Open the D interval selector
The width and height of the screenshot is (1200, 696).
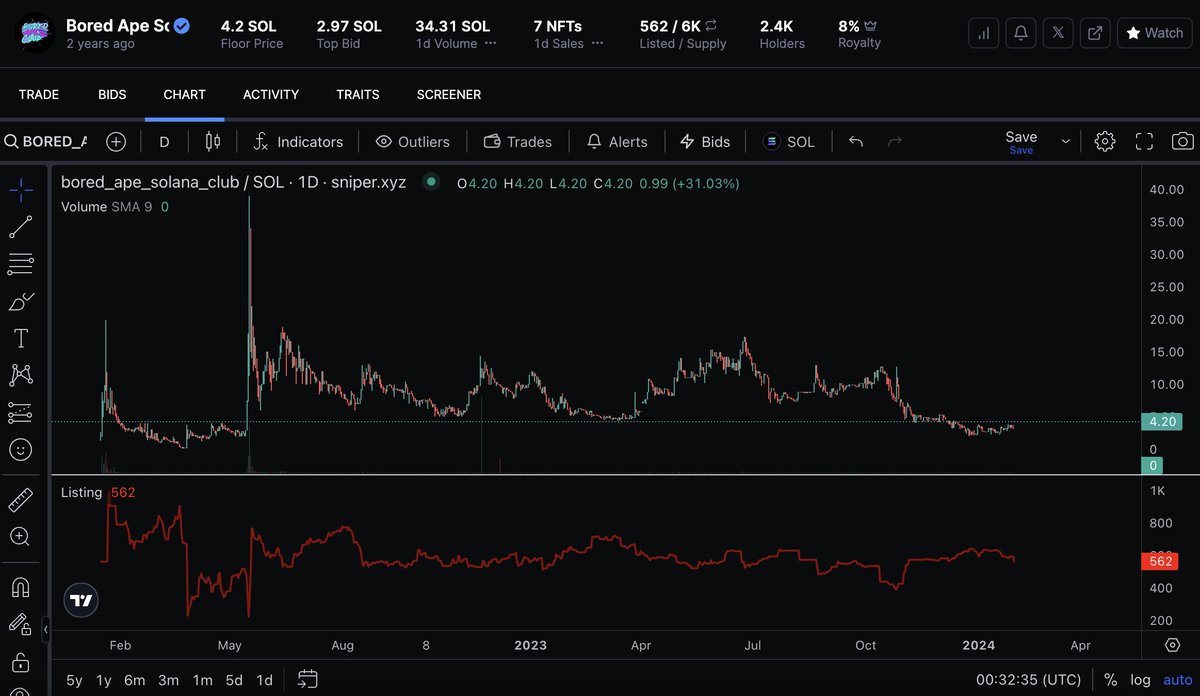tap(164, 142)
